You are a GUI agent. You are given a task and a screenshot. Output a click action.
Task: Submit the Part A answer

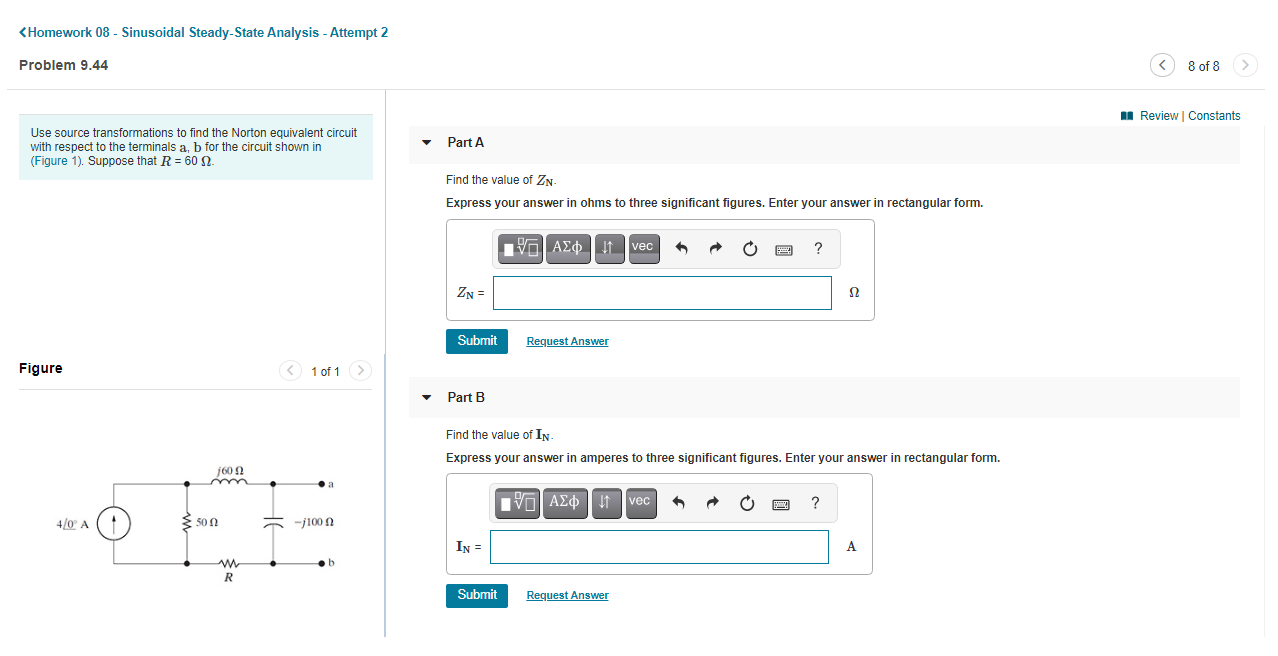477,341
